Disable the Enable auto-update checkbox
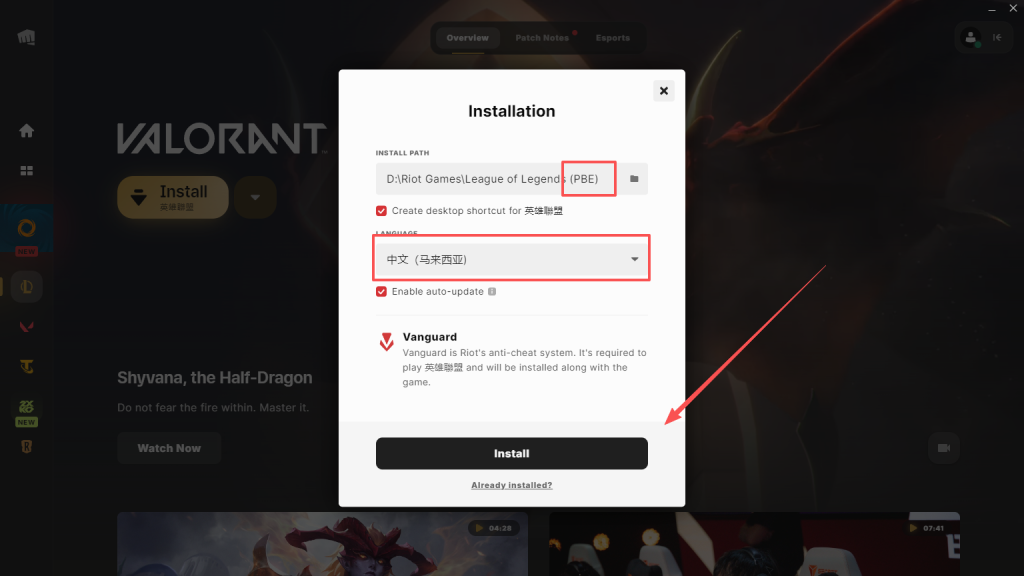1024x576 pixels. click(381, 291)
